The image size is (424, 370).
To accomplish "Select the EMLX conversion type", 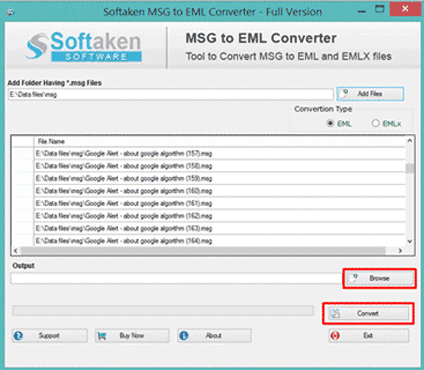I will (375, 123).
